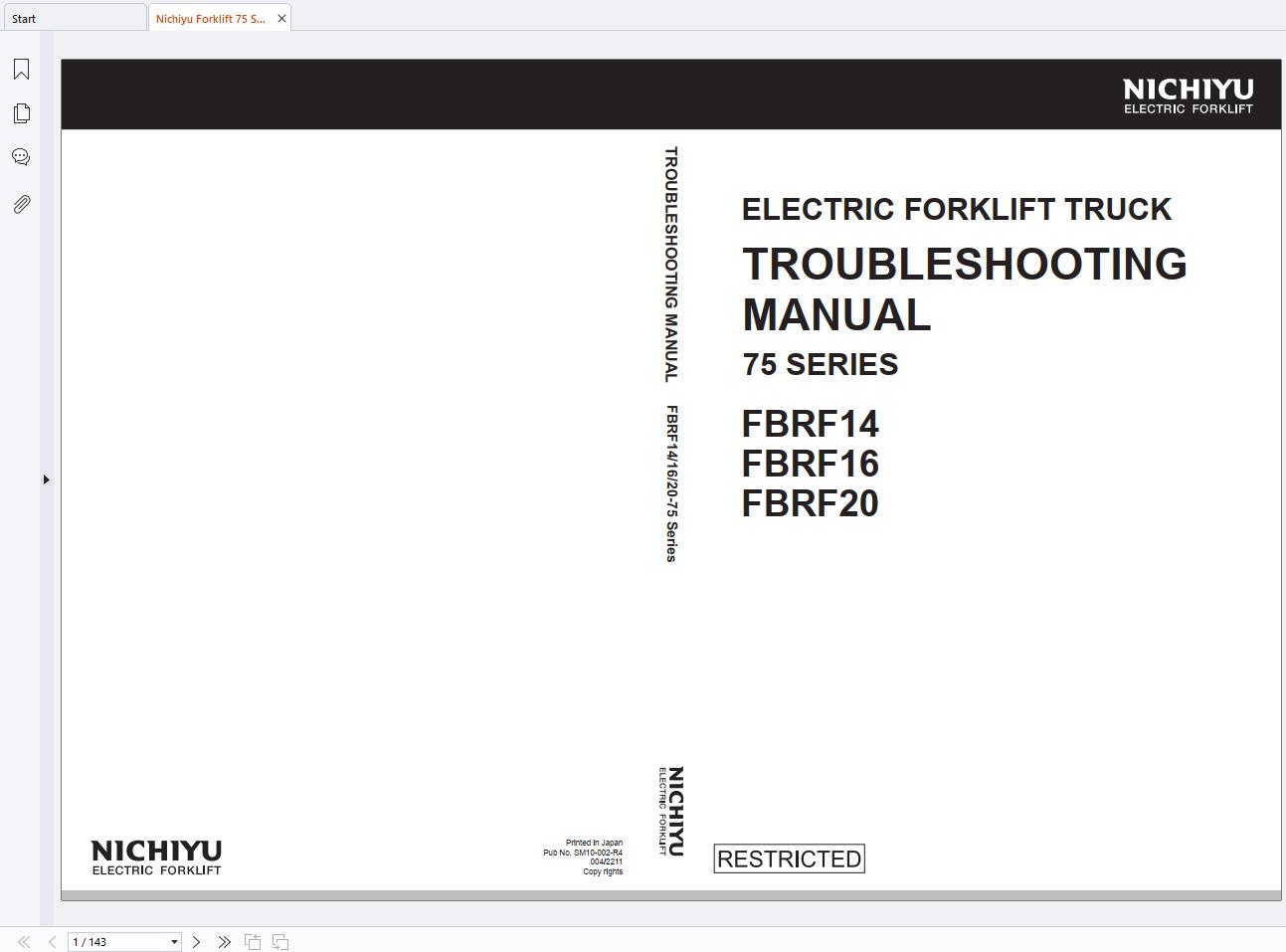Open the page number dropdown arrow
The width and height of the screenshot is (1286, 952).
click(x=174, y=942)
